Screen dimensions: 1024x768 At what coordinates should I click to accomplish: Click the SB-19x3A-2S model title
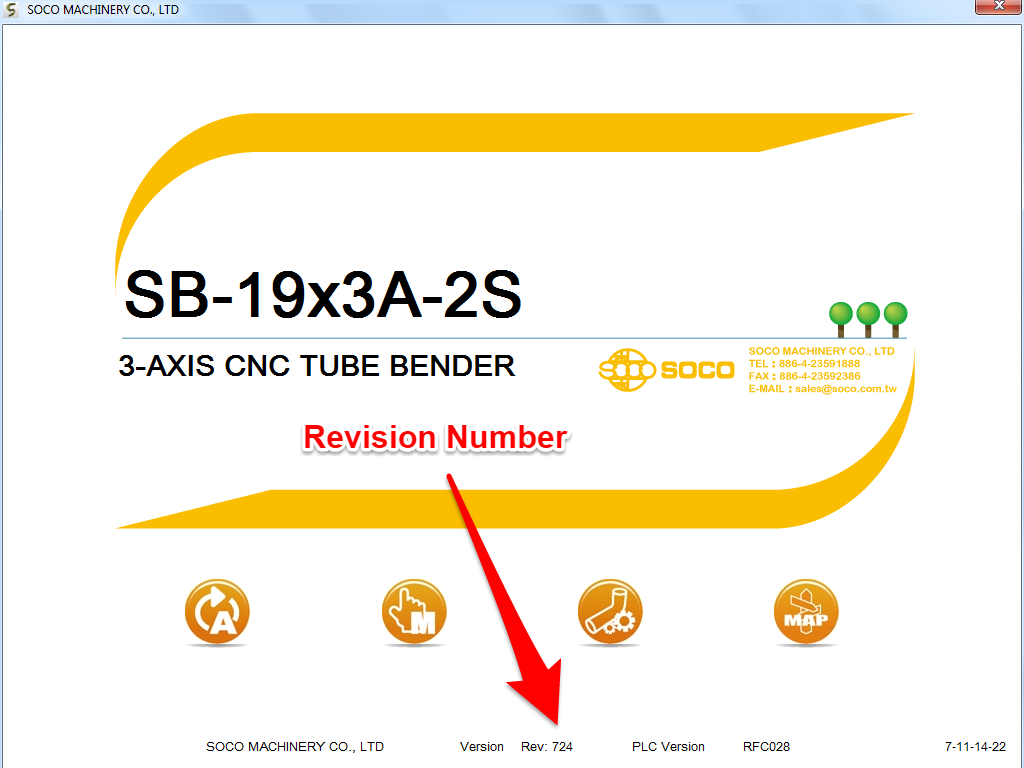click(x=322, y=296)
